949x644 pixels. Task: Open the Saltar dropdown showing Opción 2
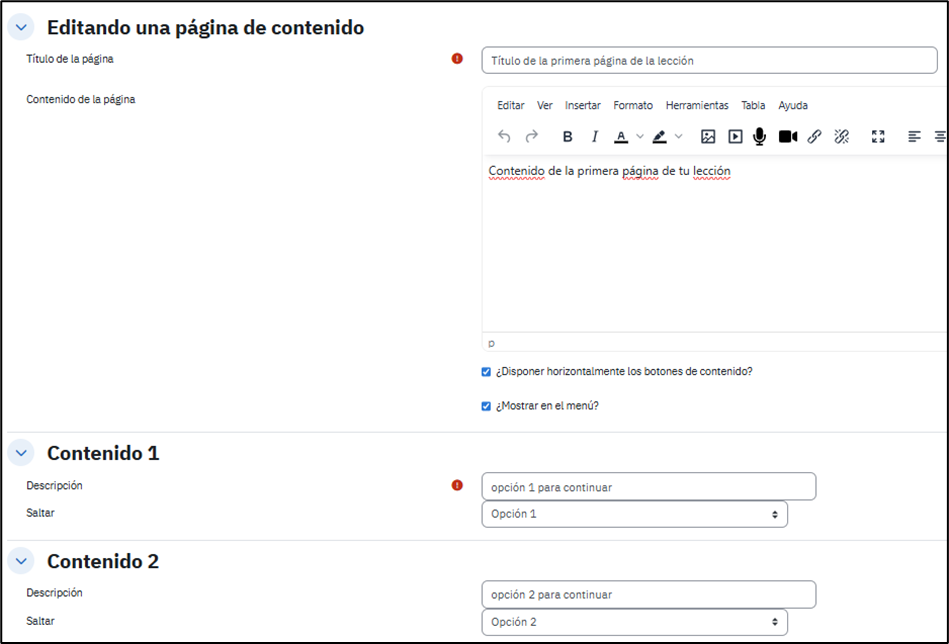(x=634, y=622)
